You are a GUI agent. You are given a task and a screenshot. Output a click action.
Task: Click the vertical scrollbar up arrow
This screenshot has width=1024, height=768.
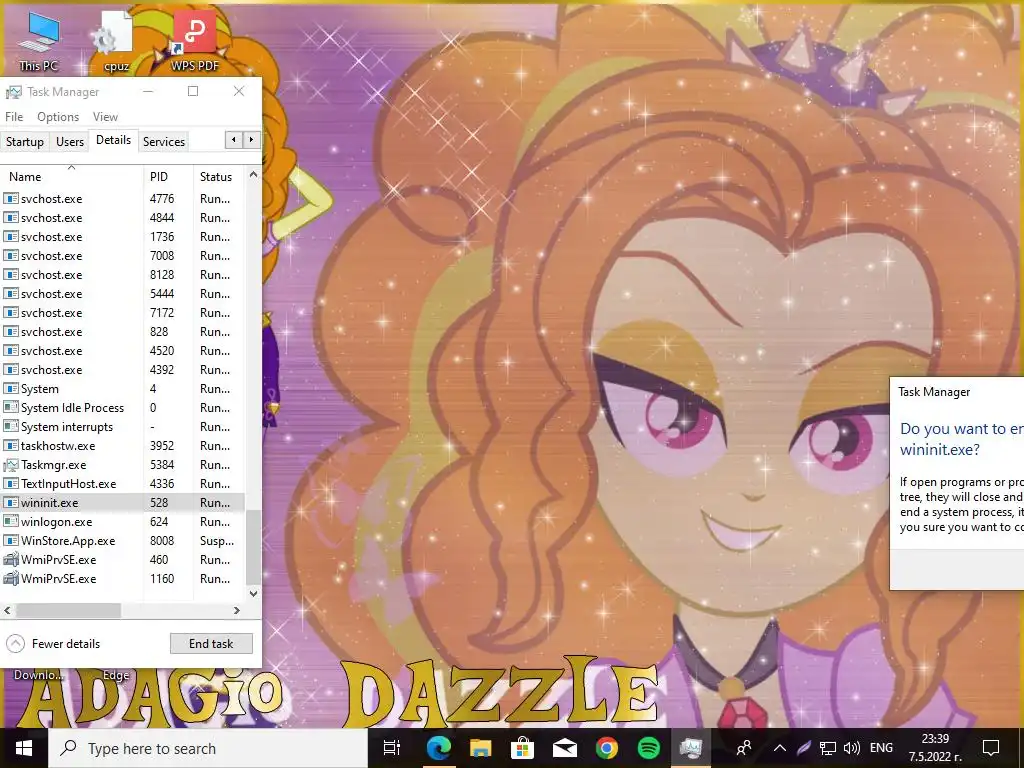coord(253,174)
